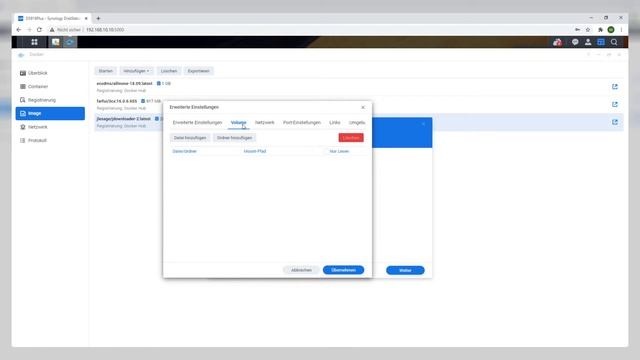Click the Docker taskbar icon in DSM bar
This screenshot has width=640, height=360.
click(x=70, y=42)
